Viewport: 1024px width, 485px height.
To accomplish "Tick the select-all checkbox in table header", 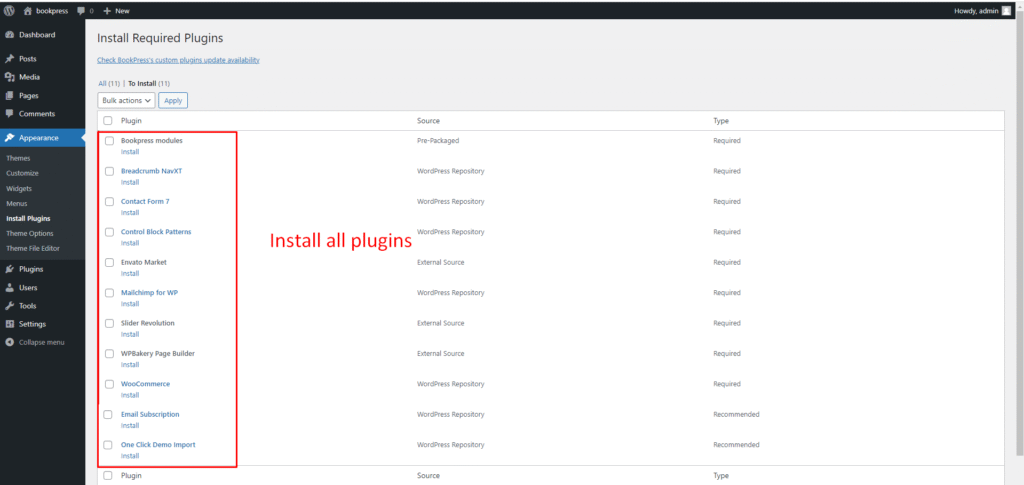I will click(108, 121).
